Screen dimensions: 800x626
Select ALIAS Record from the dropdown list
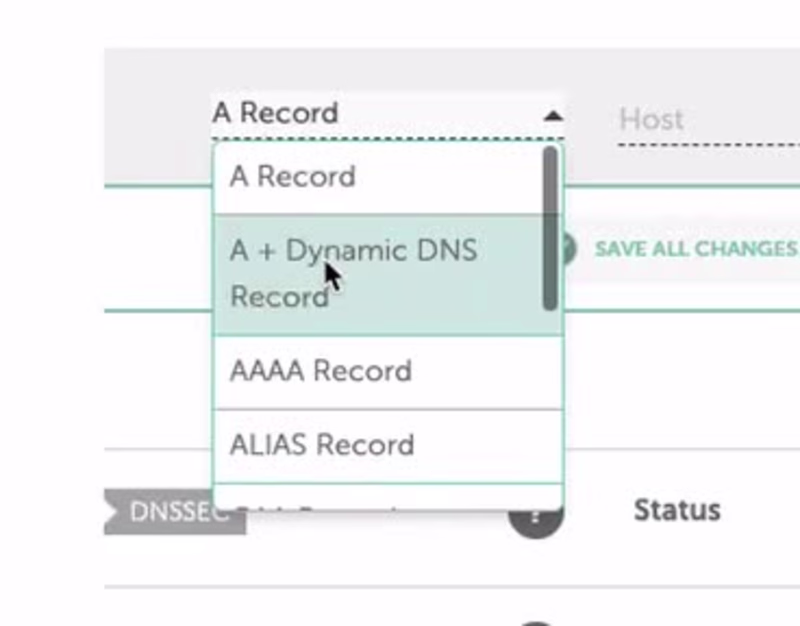tap(379, 445)
